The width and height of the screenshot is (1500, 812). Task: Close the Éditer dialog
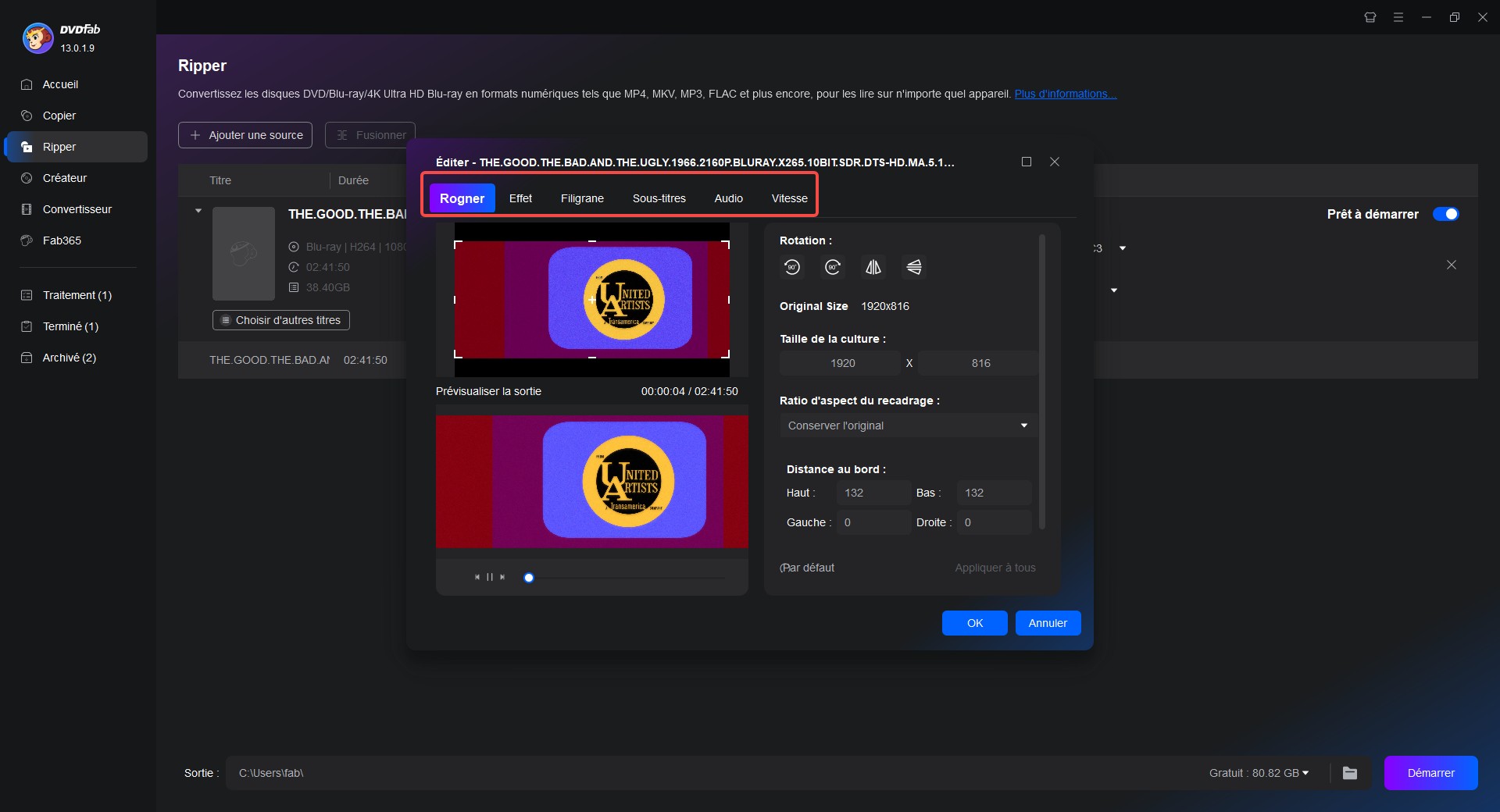click(1055, 162)
